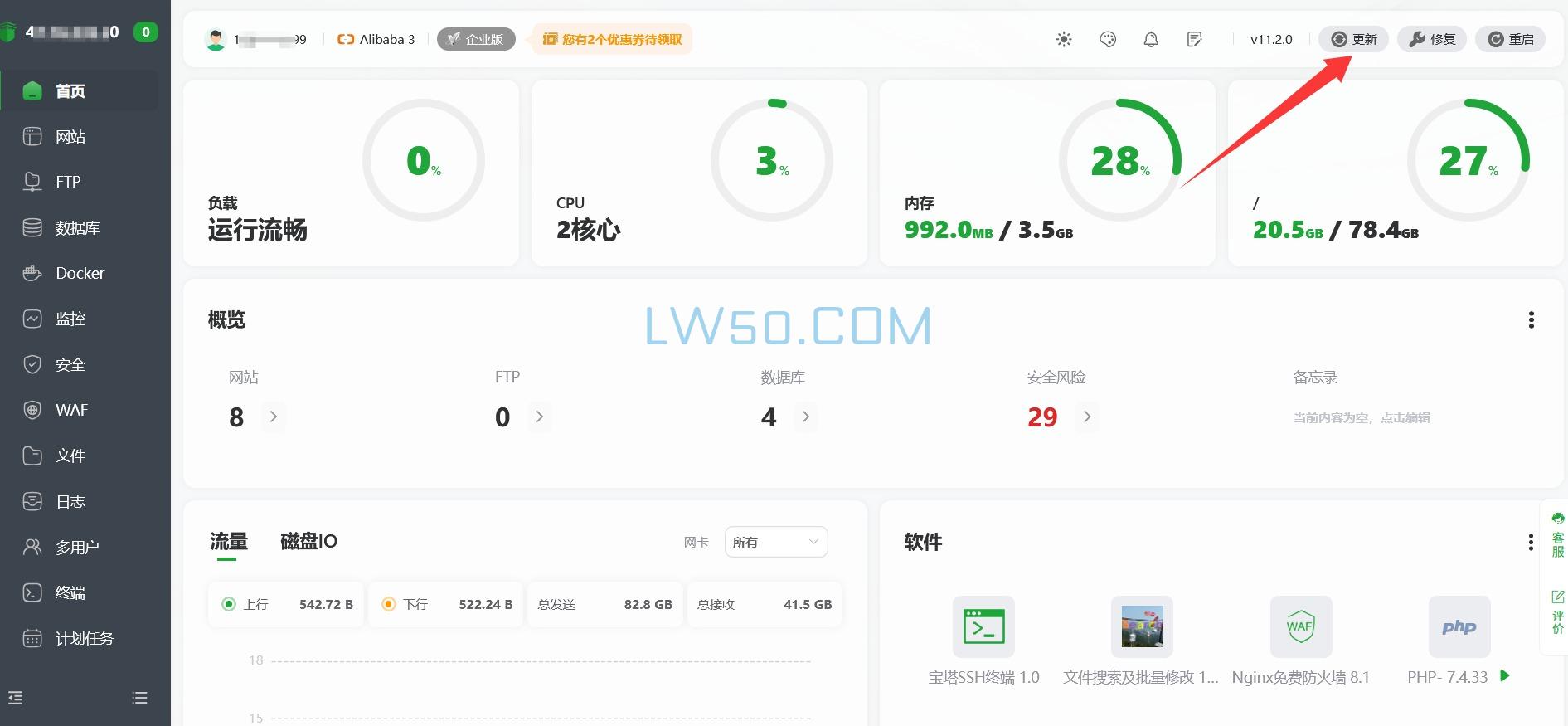Click the red 29 security risk count
Image resolution: width=1568 pixels, height=726 pixels.
click(x=1042, y=417)
